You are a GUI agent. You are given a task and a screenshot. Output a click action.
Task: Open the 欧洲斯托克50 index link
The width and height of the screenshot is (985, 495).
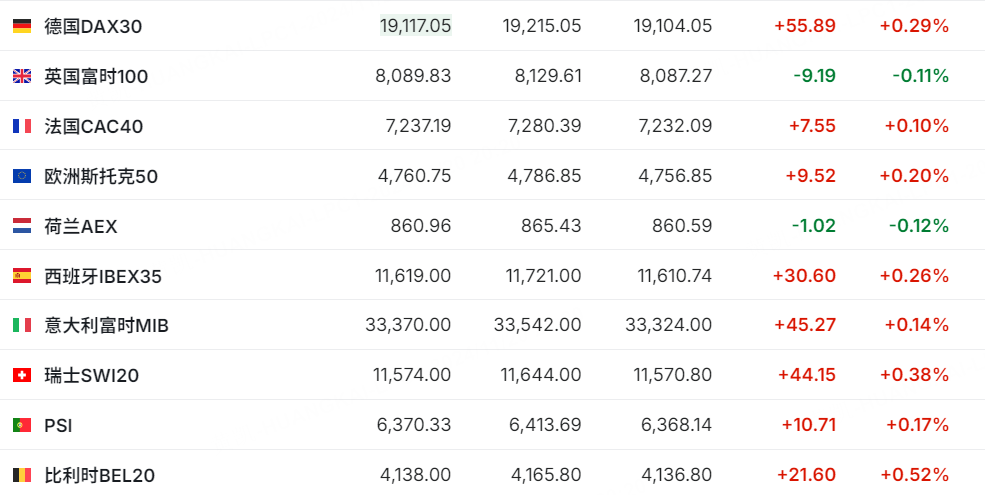click(x=101, y=176)
